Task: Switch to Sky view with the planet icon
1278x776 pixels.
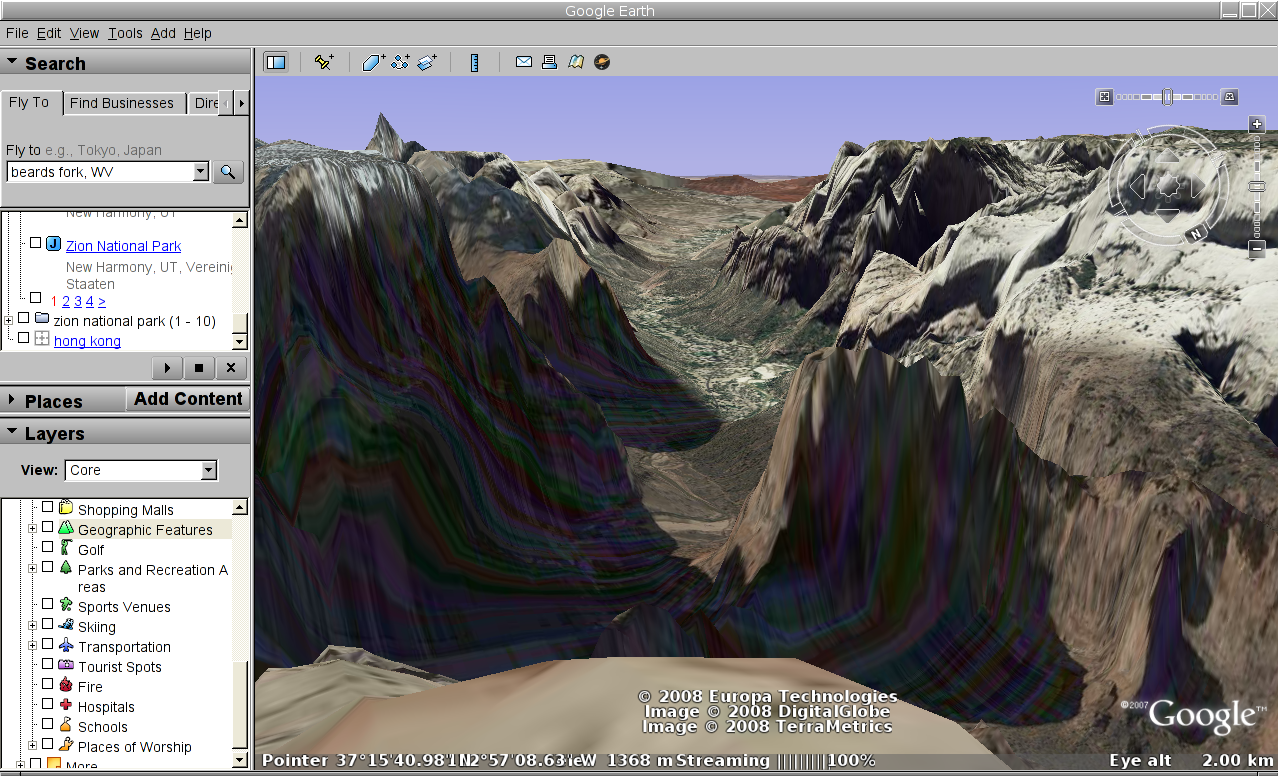Action: (601, 62)
